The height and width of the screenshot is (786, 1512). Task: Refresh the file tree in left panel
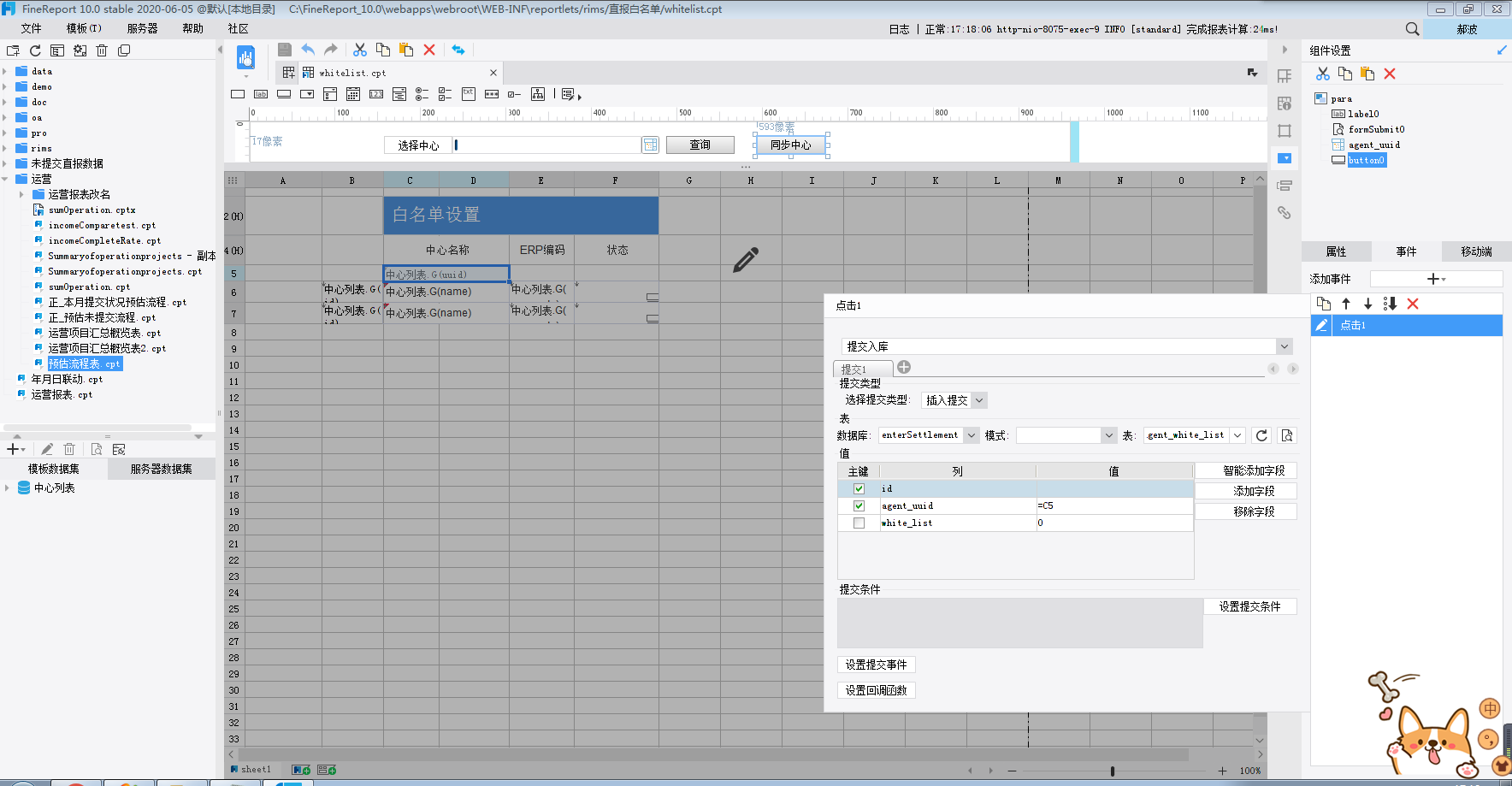click(x=35, y=50)
